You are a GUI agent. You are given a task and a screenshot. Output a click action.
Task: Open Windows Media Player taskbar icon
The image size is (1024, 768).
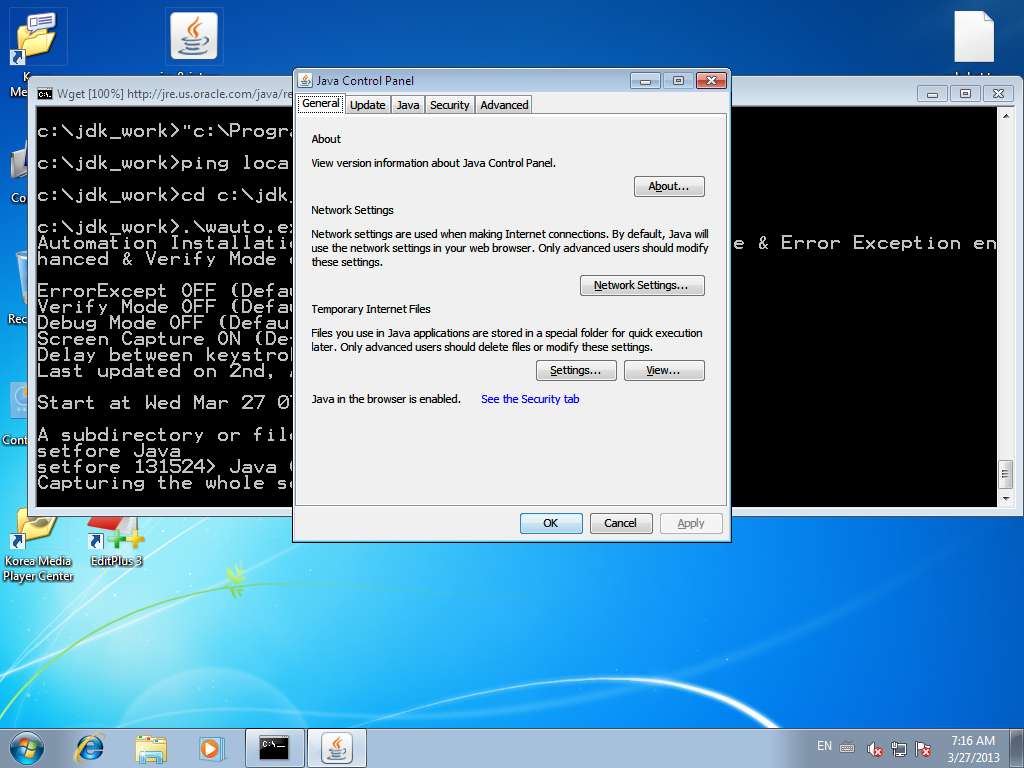[210, 748]
